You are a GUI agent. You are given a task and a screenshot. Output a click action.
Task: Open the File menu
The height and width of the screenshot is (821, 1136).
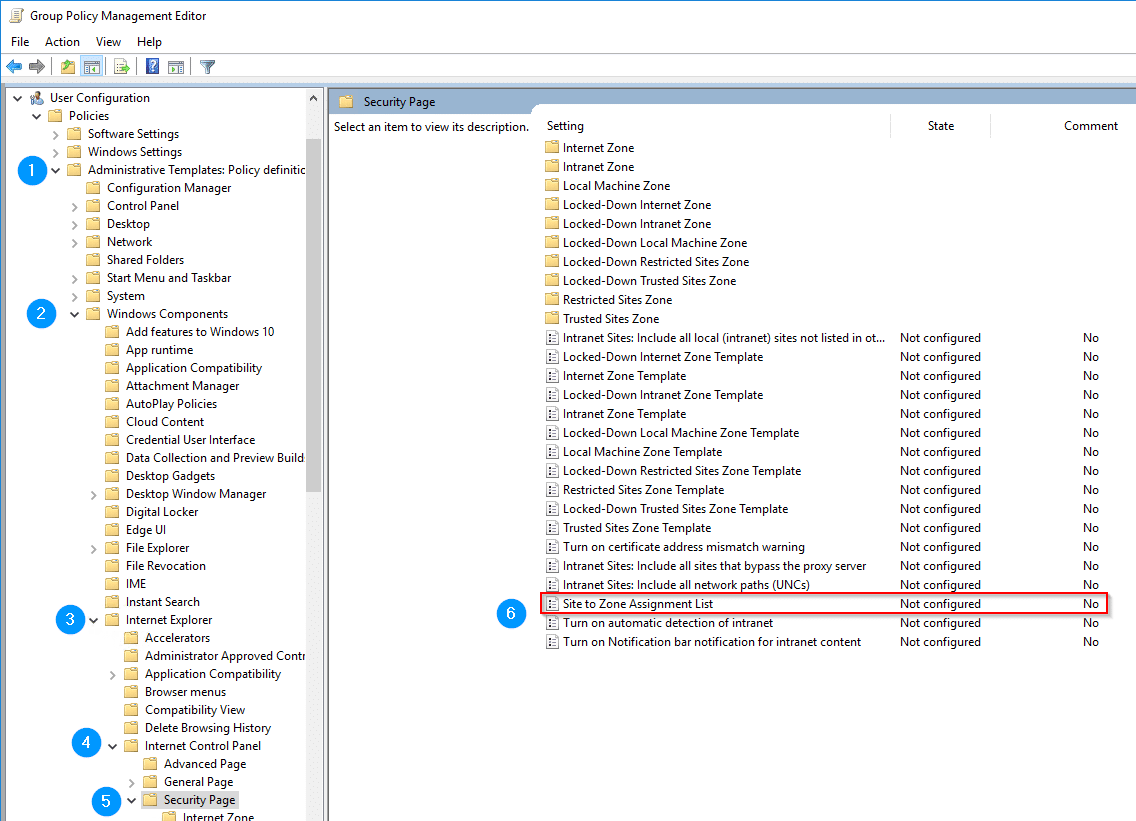tap(20, 41)
